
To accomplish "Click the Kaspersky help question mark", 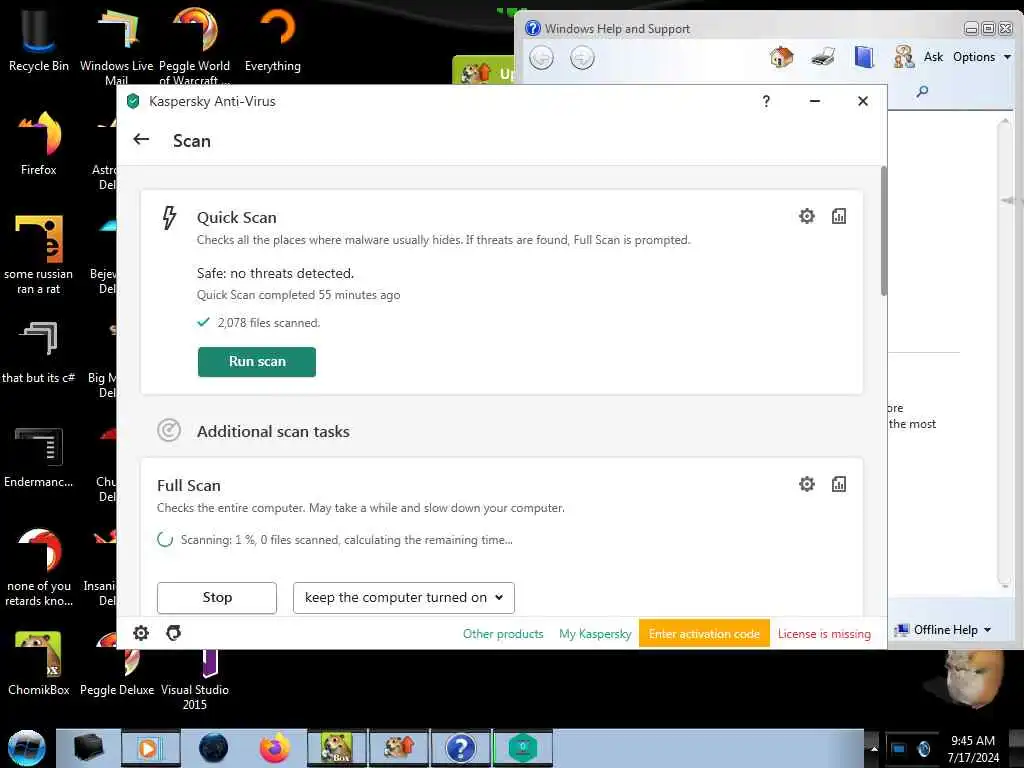I will pyautogui.click(x=766, y=101).
